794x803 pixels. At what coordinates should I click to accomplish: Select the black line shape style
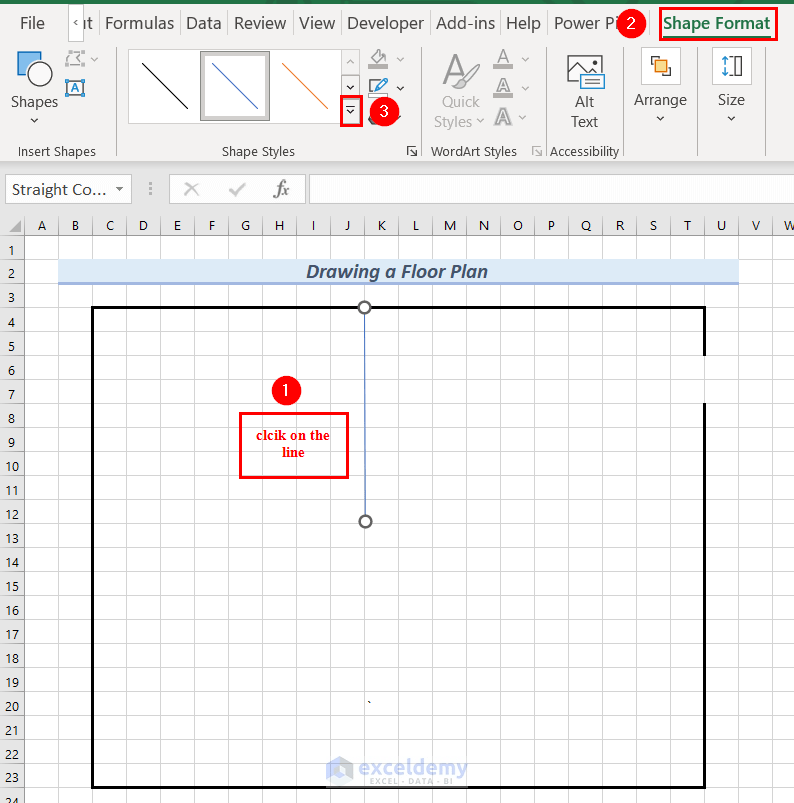click(x=165, y=86)
